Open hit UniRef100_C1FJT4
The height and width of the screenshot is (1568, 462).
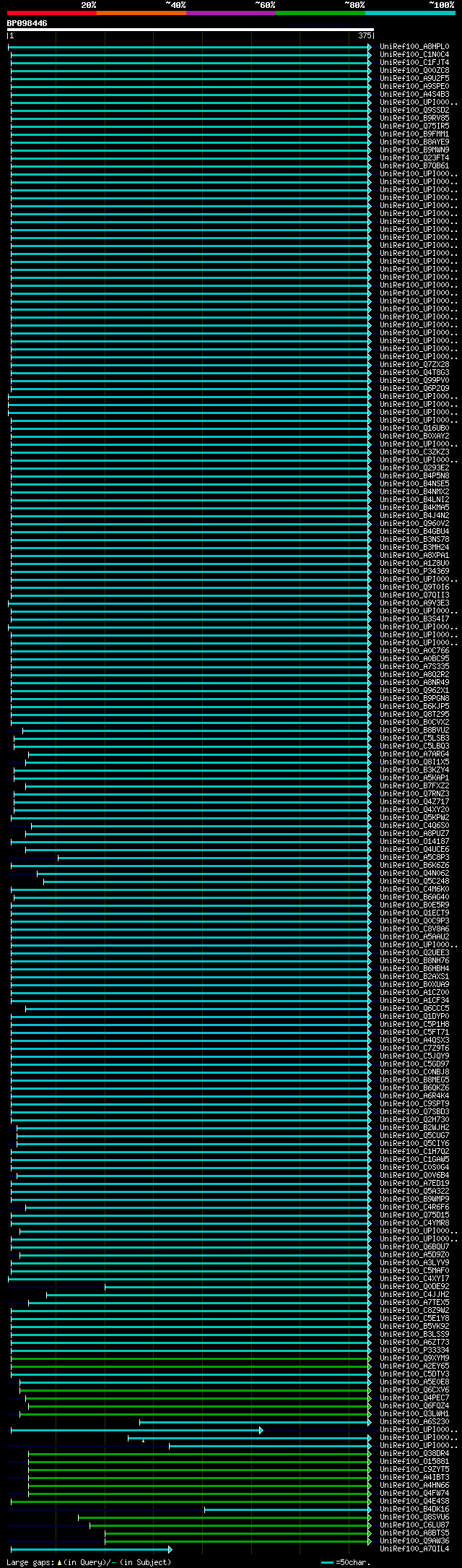(x=414, y=63)
